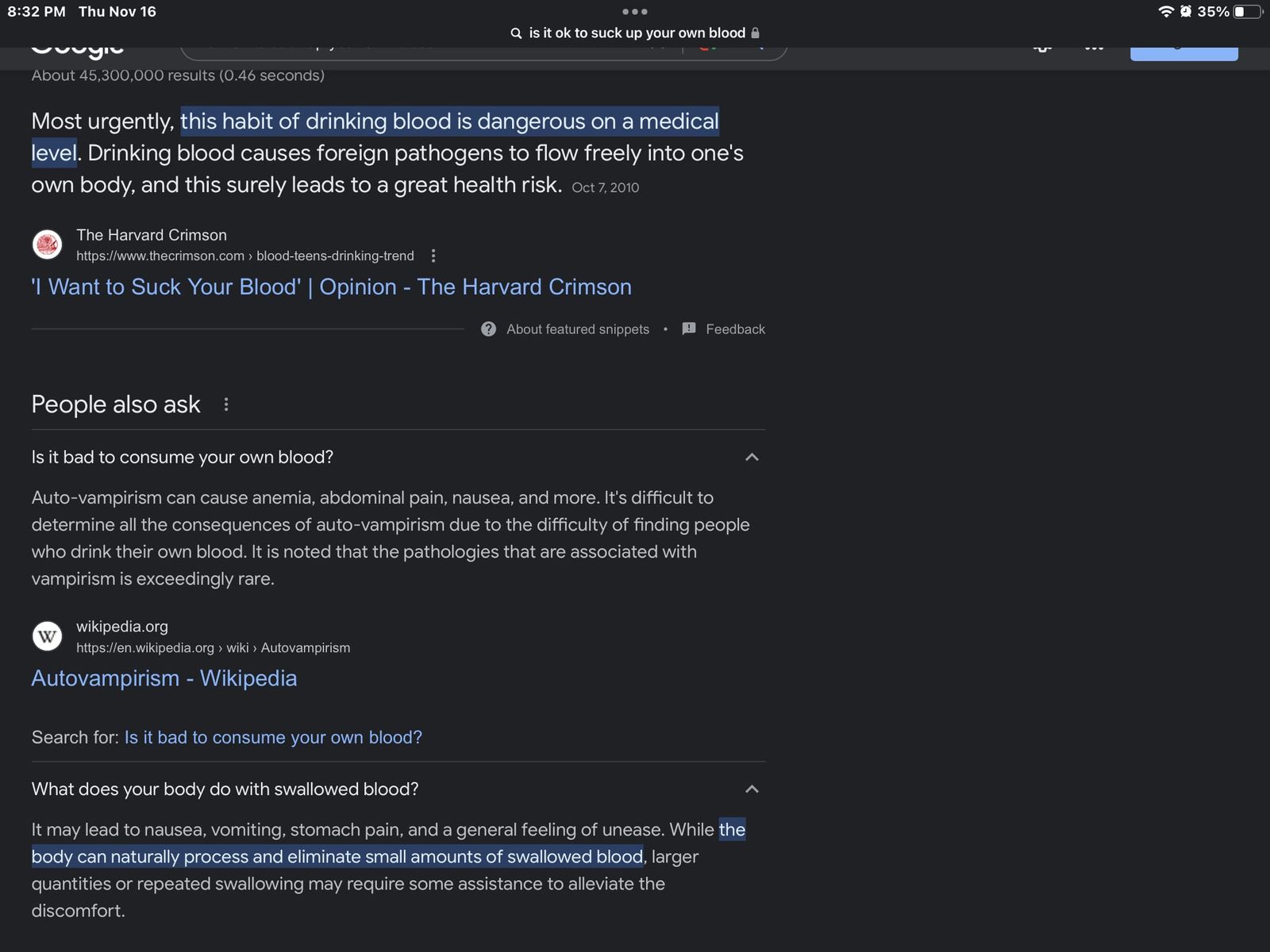1270x952 pixels.
Task: Open the Harvard Crimson result options menu
Action: click(433, 255)
